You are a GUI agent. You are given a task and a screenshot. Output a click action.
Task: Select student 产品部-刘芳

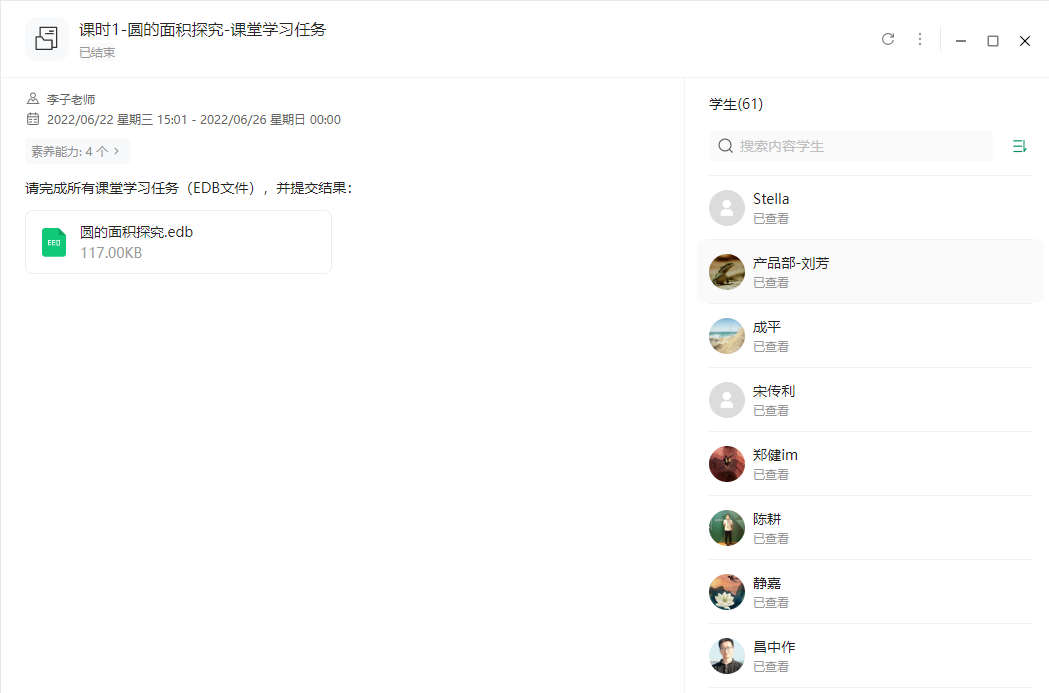click(870, 272)
